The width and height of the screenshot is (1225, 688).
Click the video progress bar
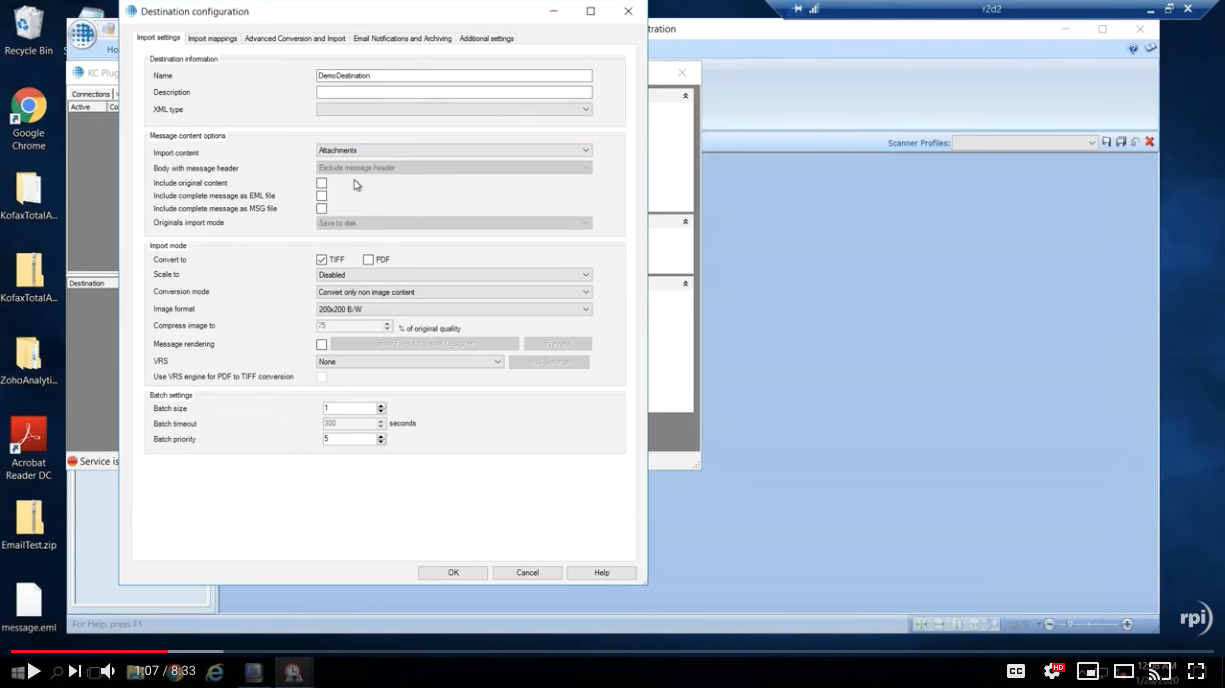tap(600, 651)
